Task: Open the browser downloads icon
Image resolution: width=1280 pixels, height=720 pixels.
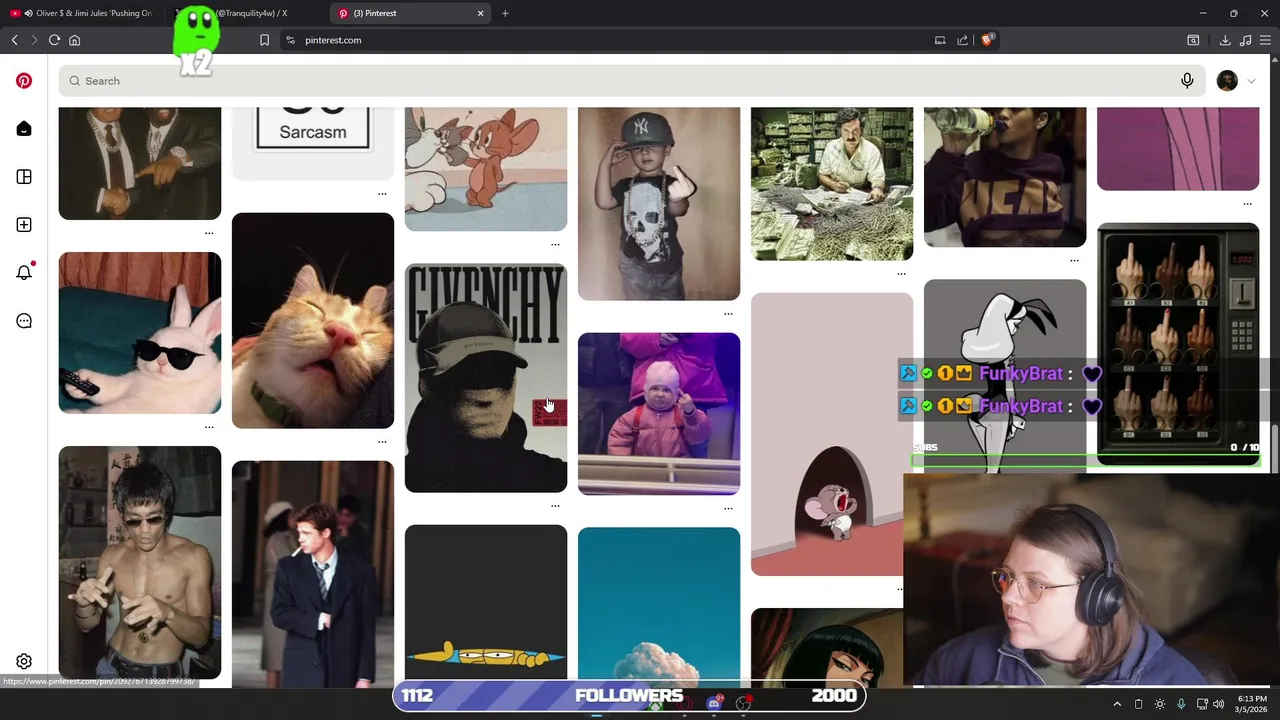Action: [1225, 40]
